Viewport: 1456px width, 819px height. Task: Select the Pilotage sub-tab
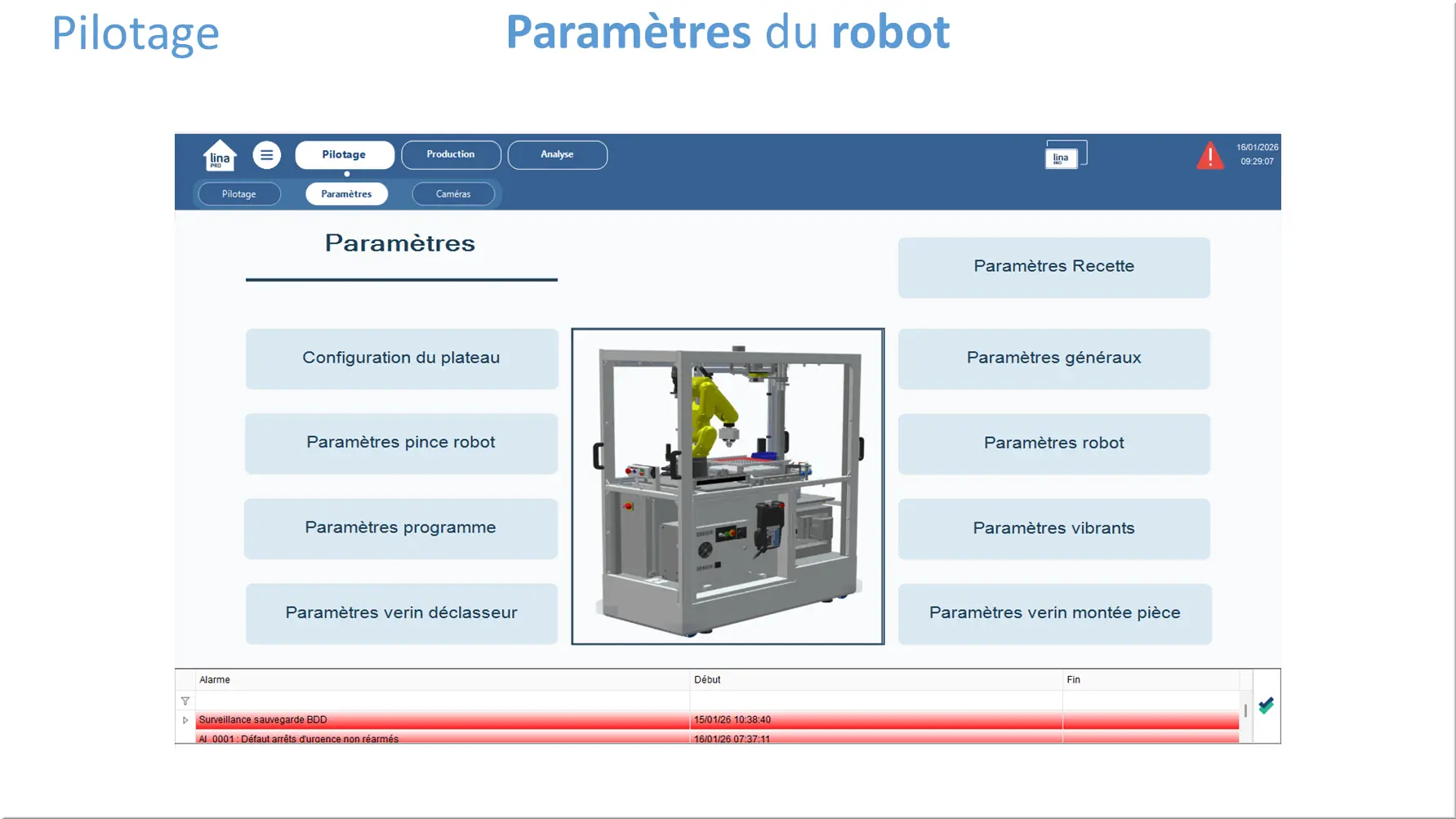tap(239, 194)
